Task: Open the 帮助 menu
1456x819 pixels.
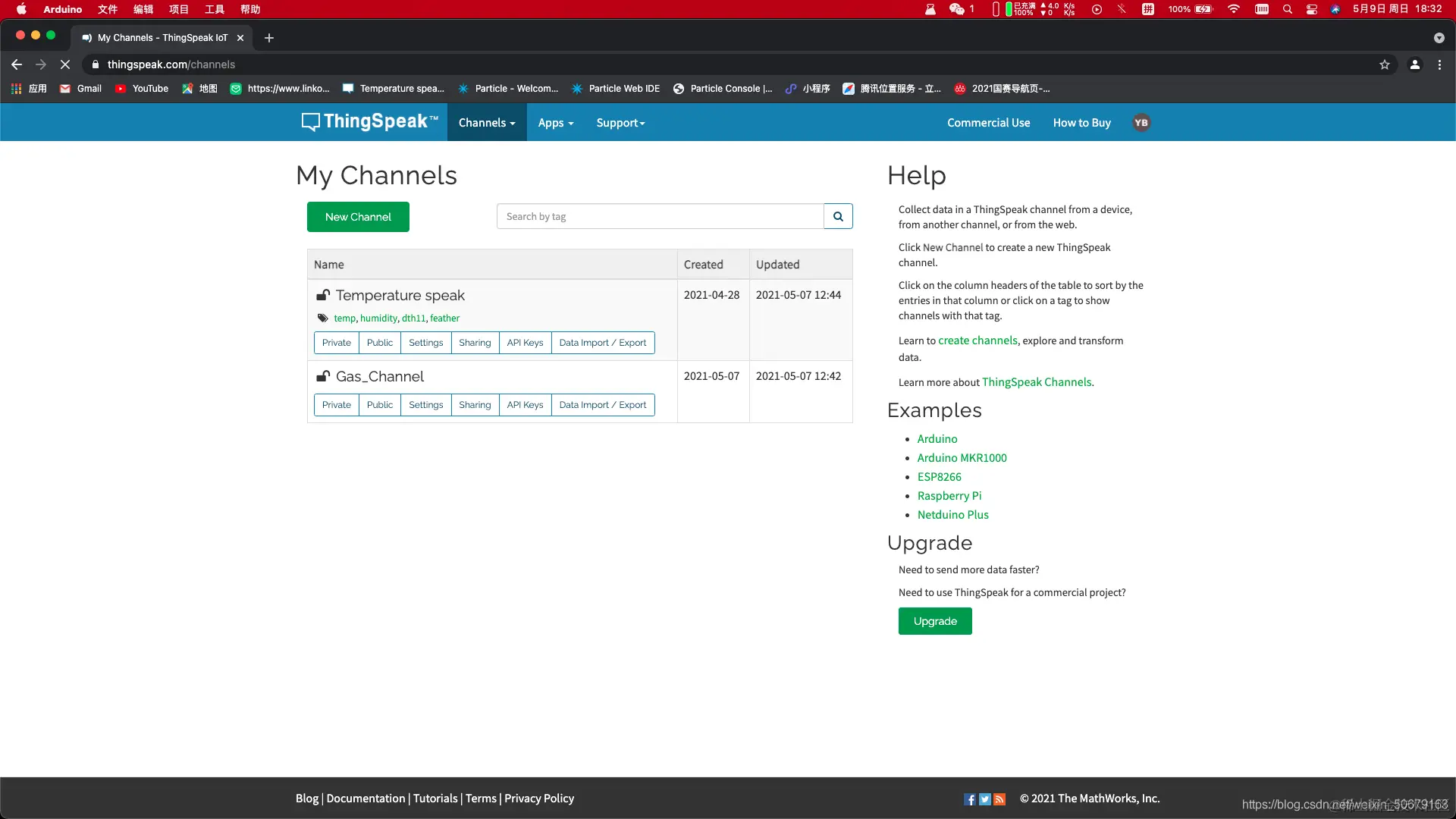Action: 250,9
